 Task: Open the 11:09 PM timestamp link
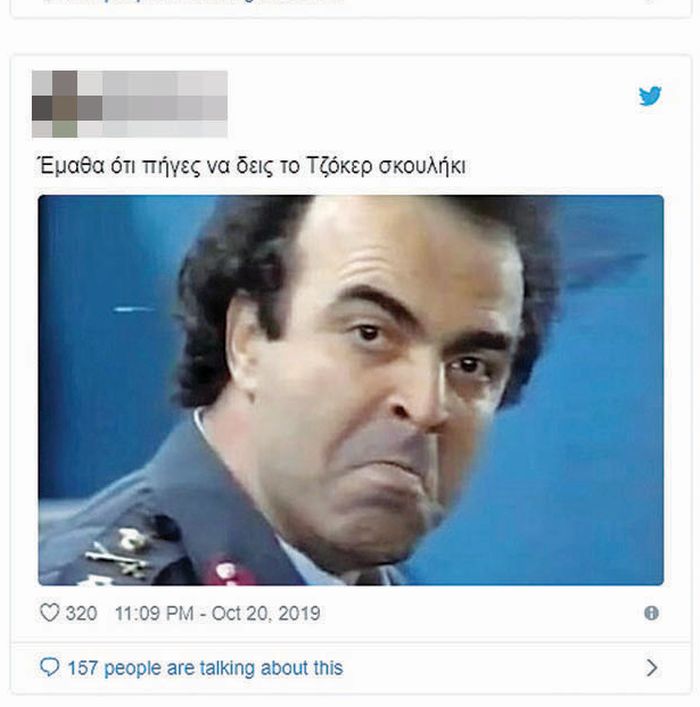pos(154,613)
